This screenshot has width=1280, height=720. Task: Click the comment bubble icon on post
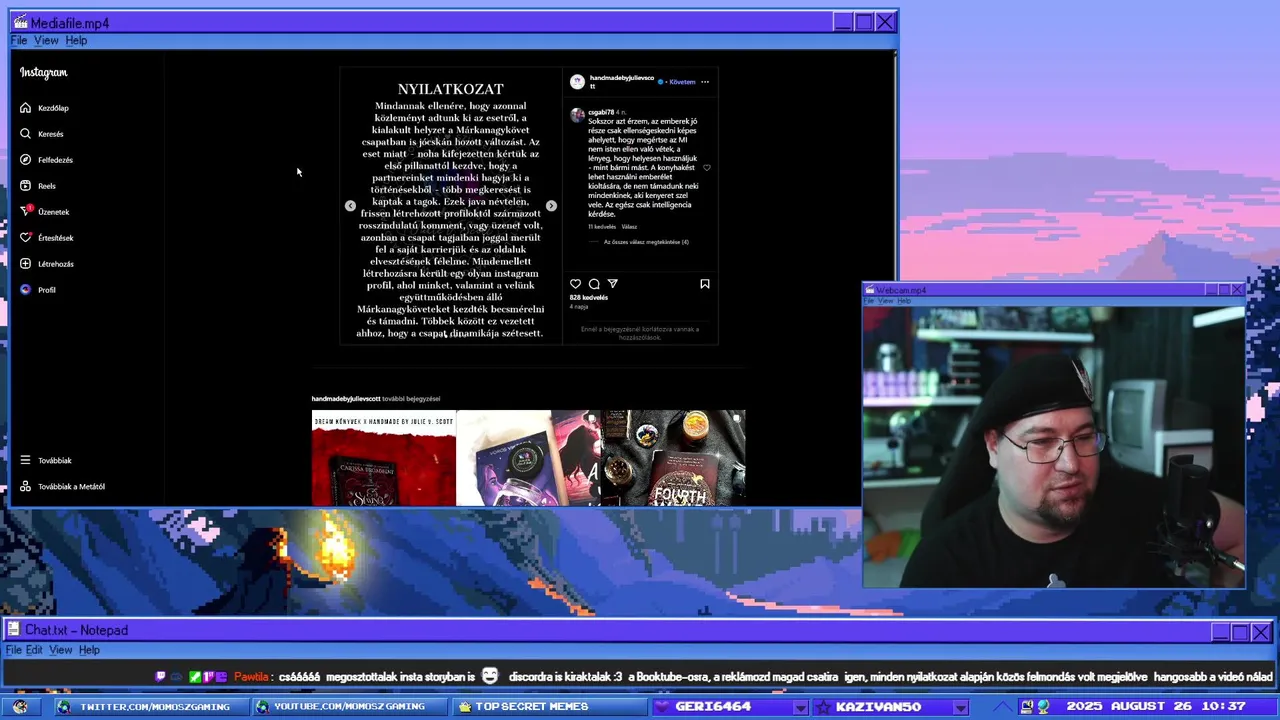pyautogui.click(x=594, y=284)
